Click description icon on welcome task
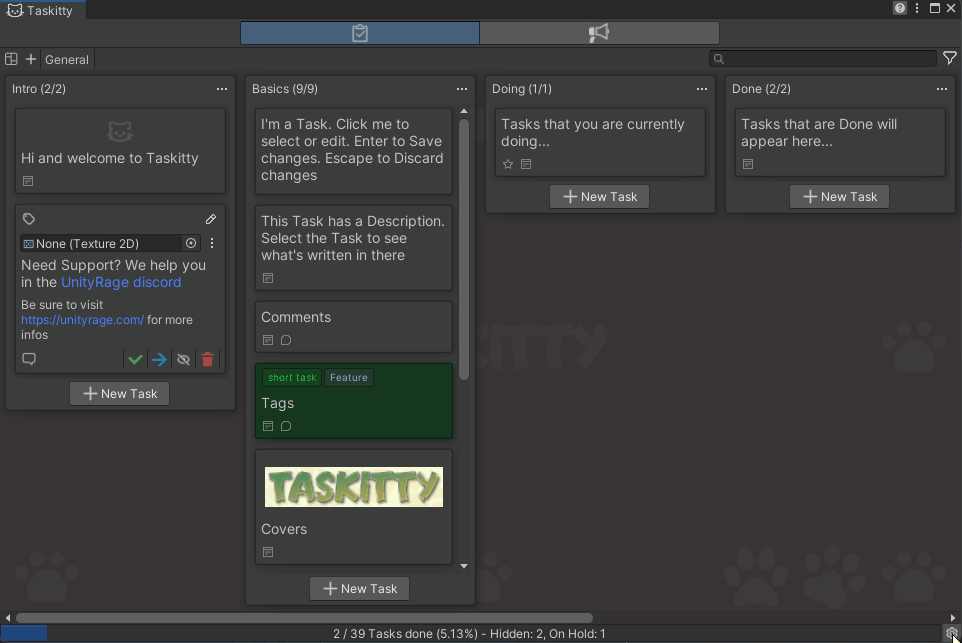The width and height of the screenshot is (962, 643). tap(28, 181)
